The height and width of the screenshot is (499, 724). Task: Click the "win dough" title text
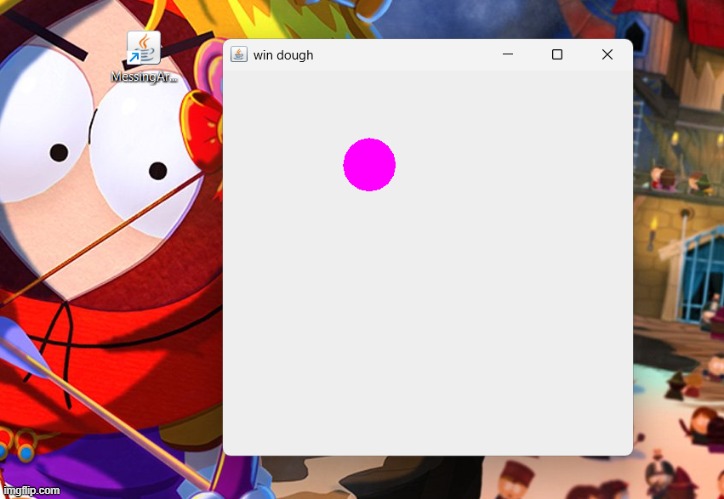[x=283, y=55]
